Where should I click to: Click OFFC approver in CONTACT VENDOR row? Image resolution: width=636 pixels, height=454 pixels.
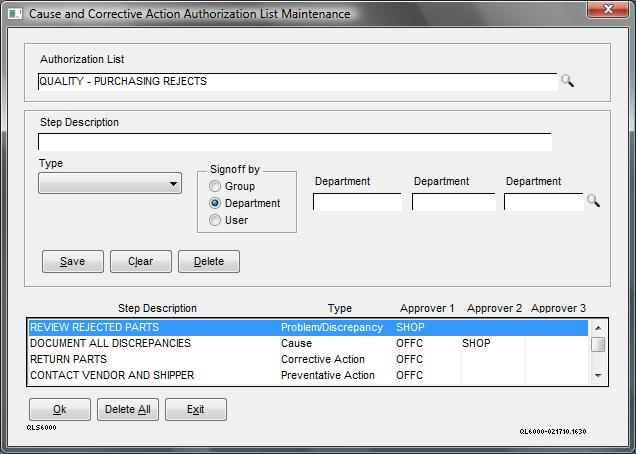[409, 375]
